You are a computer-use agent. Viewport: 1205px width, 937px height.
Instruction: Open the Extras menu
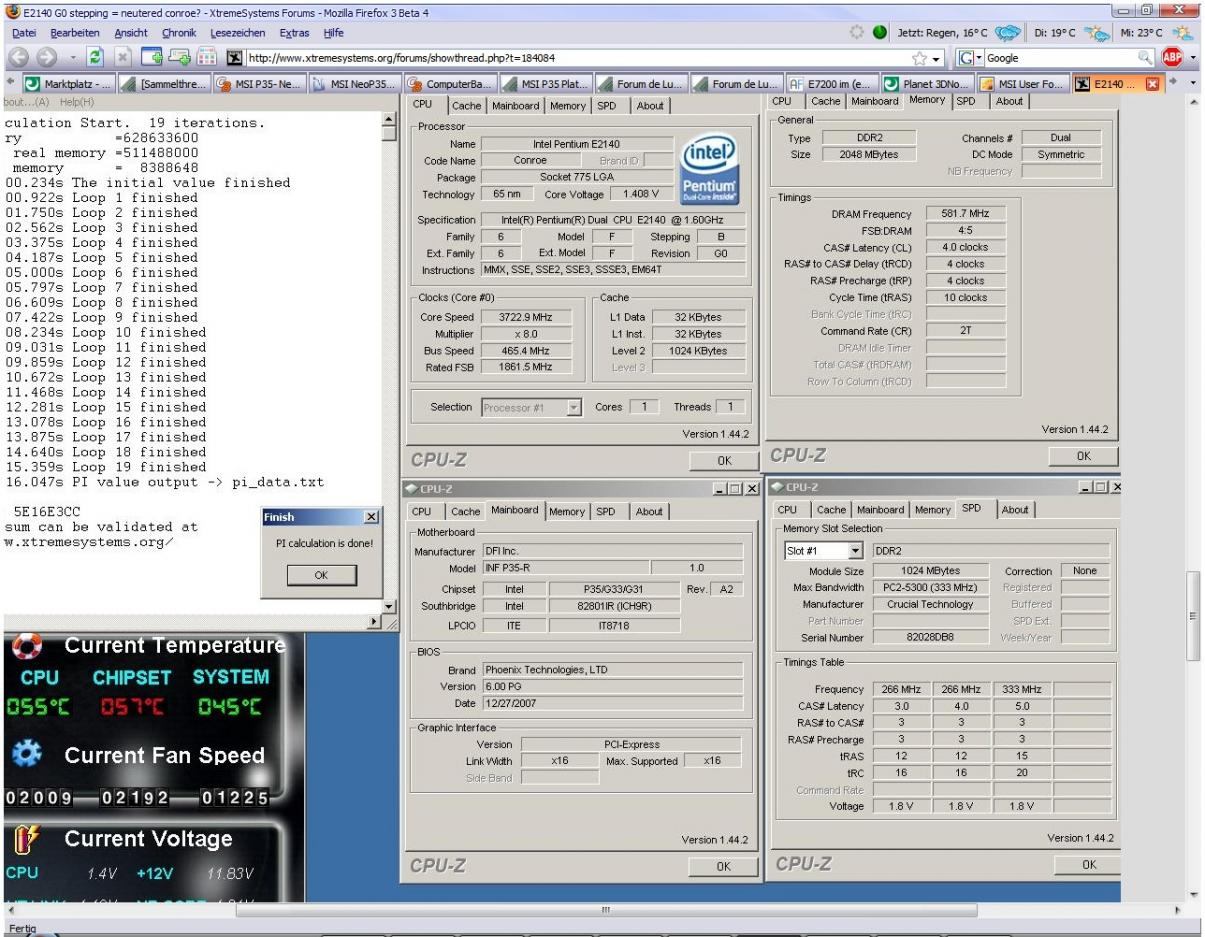click(x=294, y=33)
